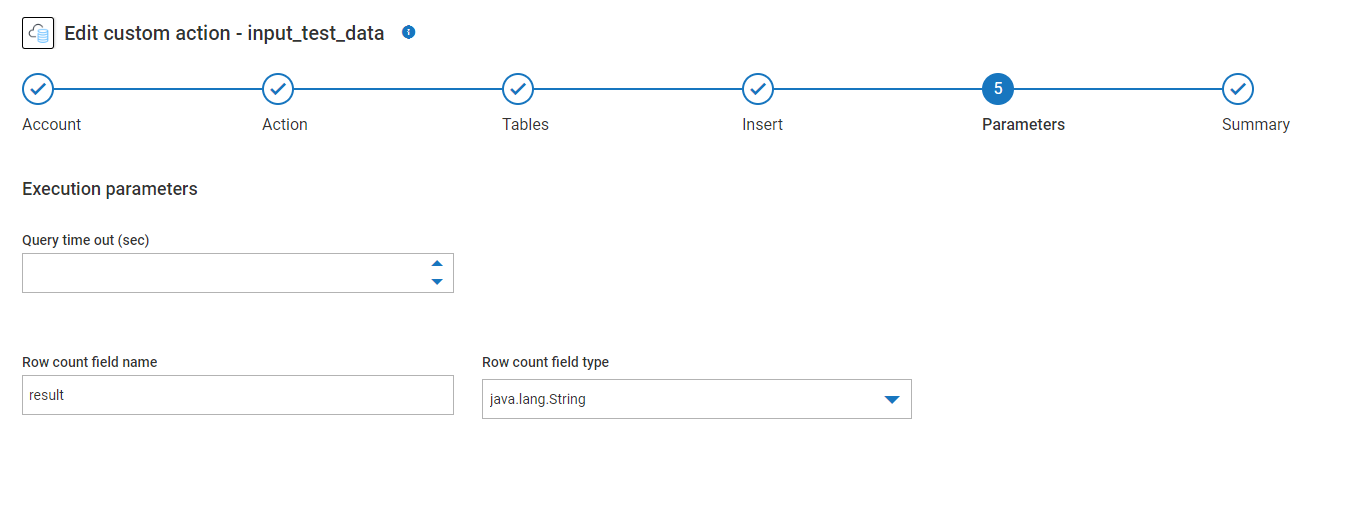
Task: Select the Parameters step label
Action: 1023,125
